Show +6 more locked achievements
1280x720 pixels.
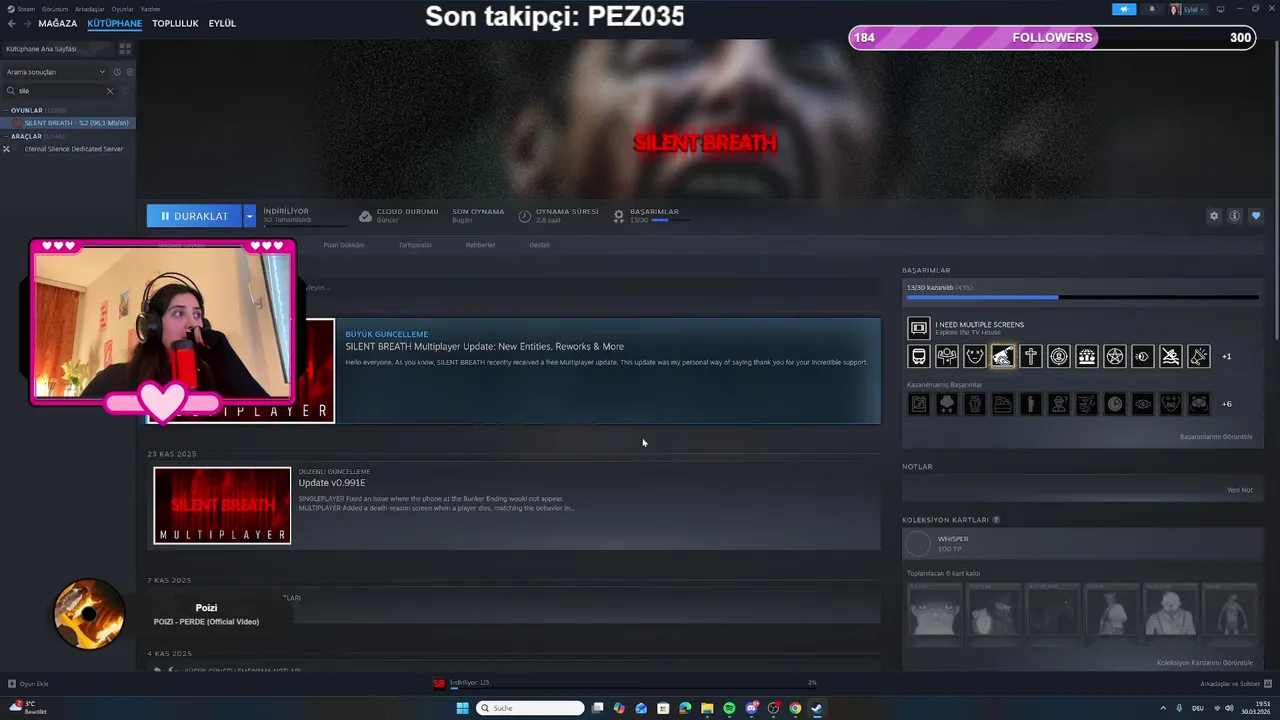pyautogui.click(x=1227, y=404)
